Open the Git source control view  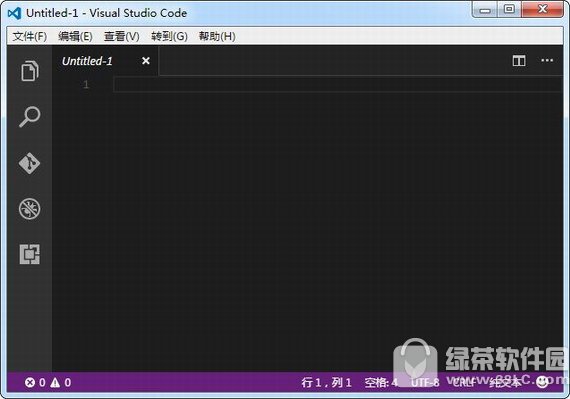pyautogui.click(x=29, y=163)
